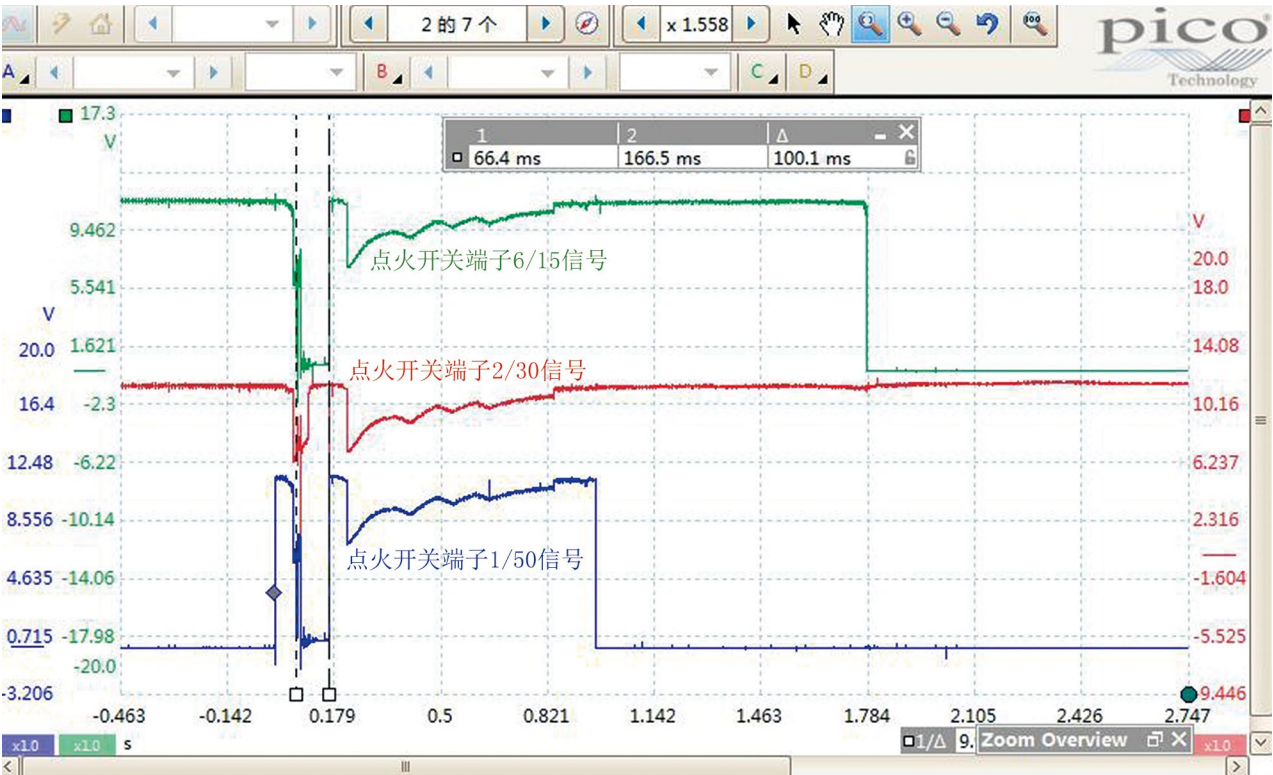Click the zoom in magnifier
This screenshot has width=1273, height=775.
point(909,24)
